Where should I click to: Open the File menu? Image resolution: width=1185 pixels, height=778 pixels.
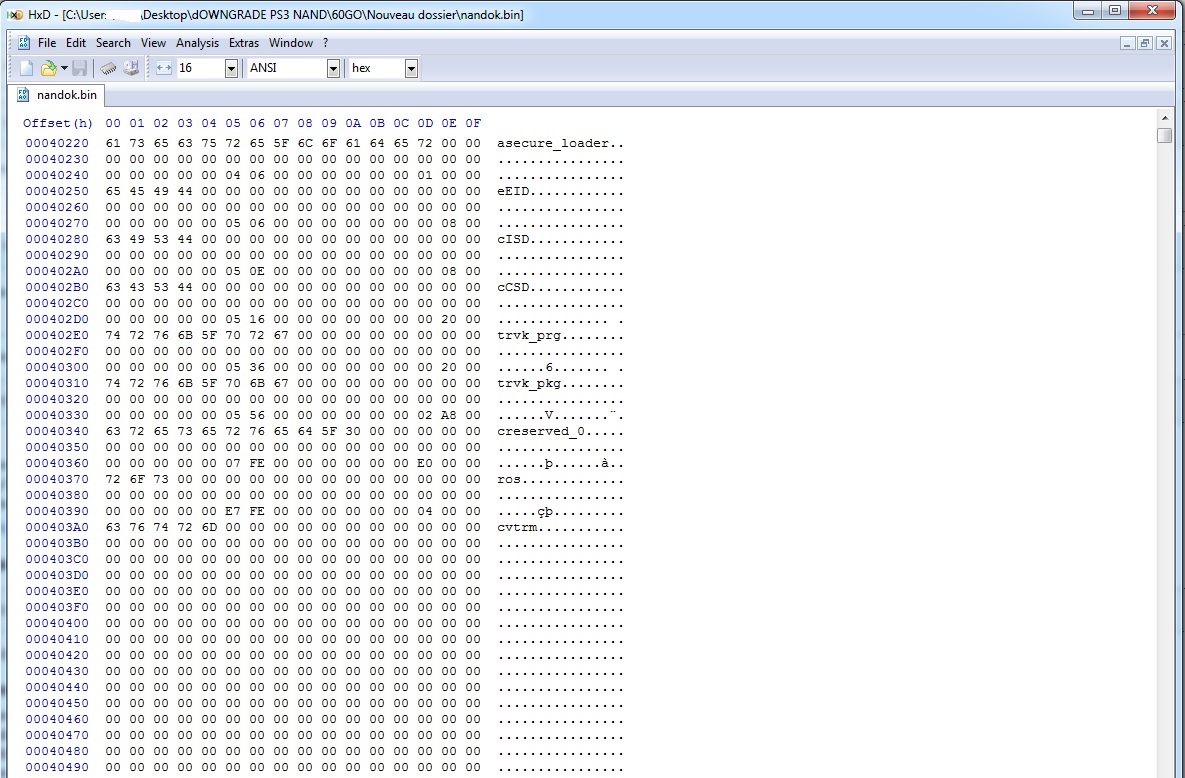pos(47,43)
